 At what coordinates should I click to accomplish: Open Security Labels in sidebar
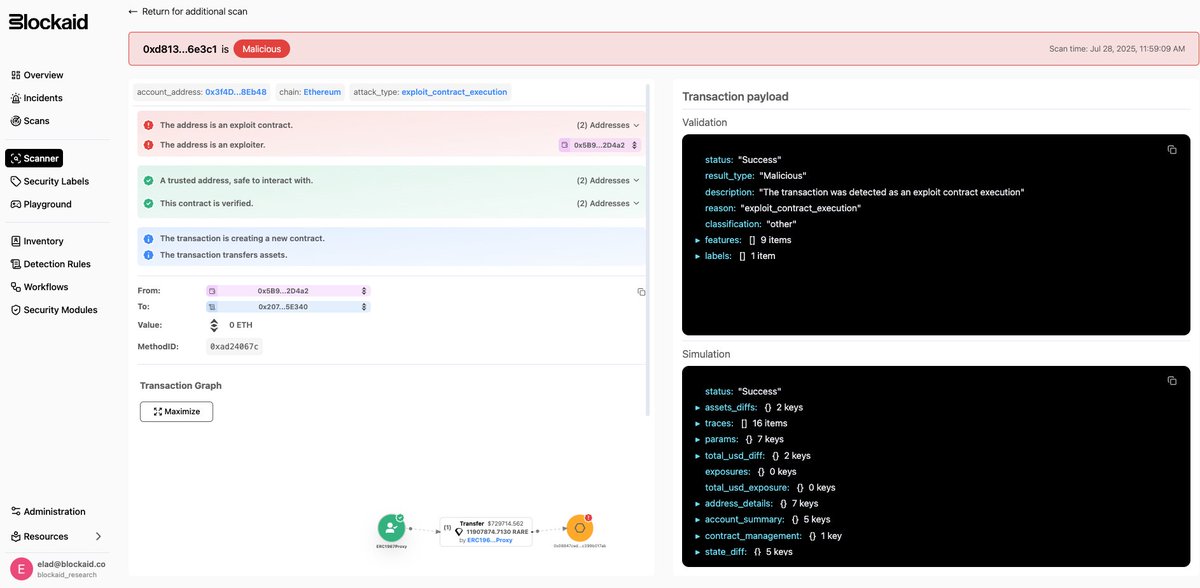(49, 181)
